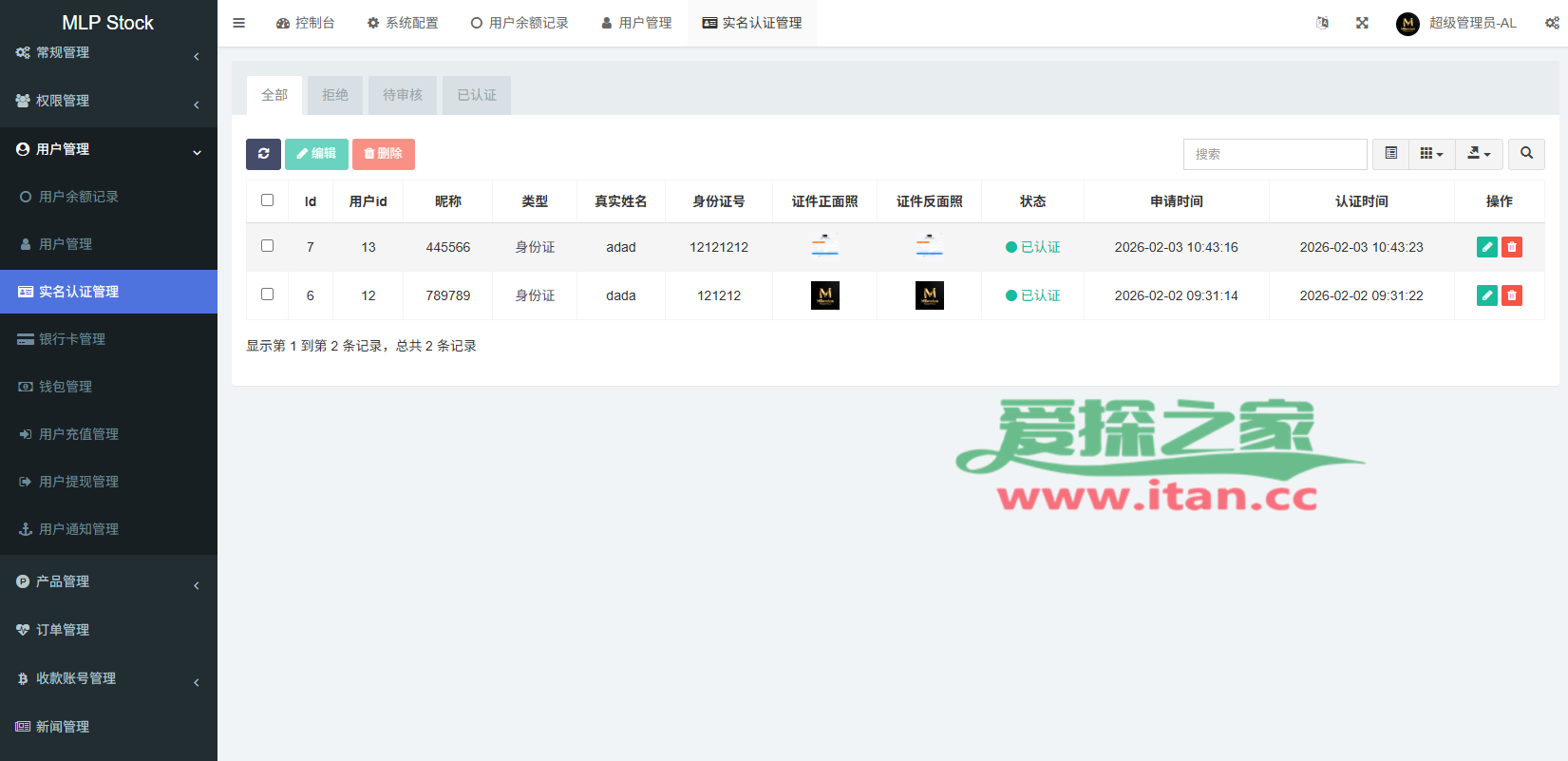Click the language switch icon in header
Screen dimensions: 1568x761
point(1322,23)
